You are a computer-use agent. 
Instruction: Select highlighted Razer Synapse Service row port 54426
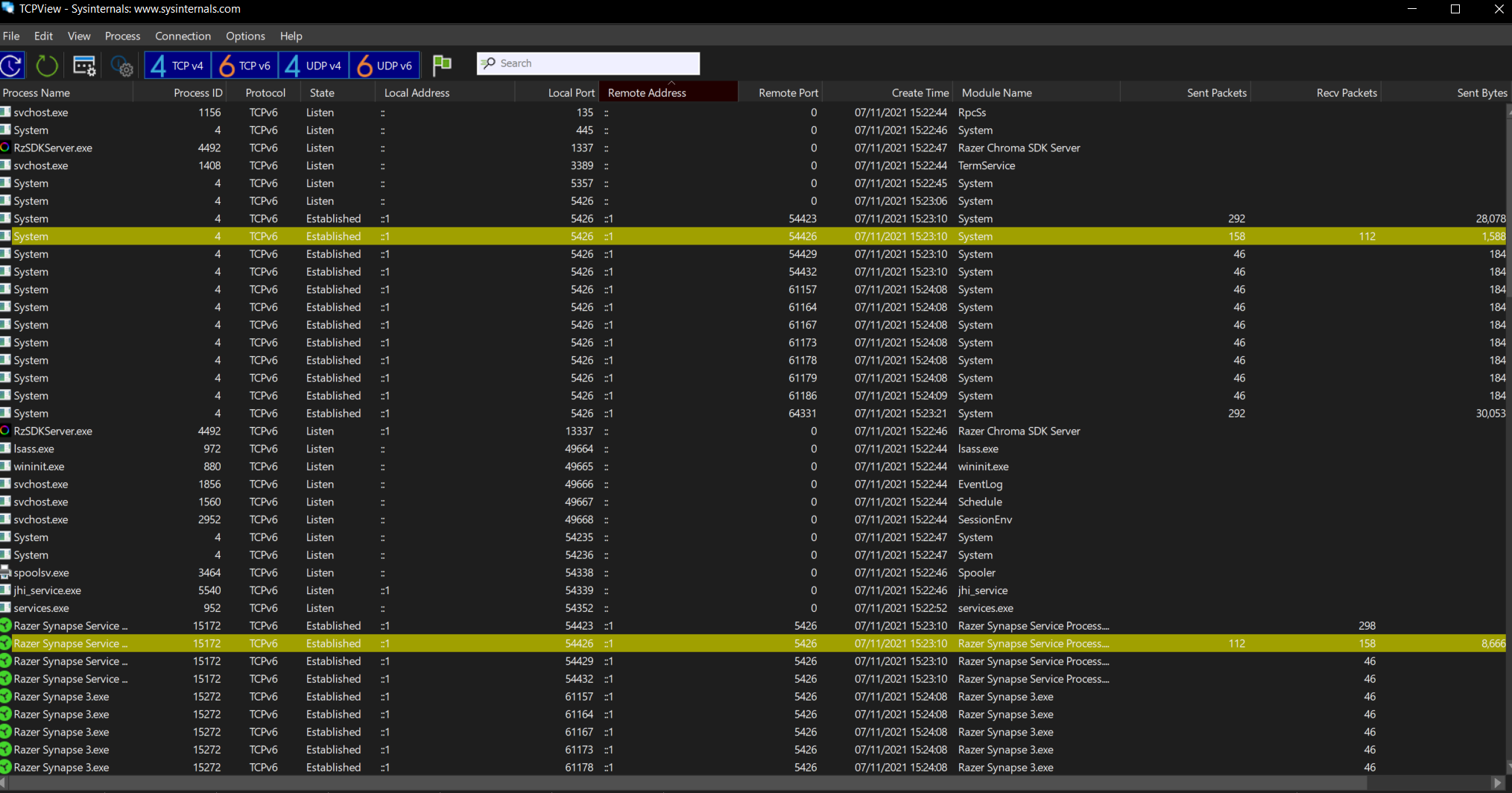pos(753,643)
